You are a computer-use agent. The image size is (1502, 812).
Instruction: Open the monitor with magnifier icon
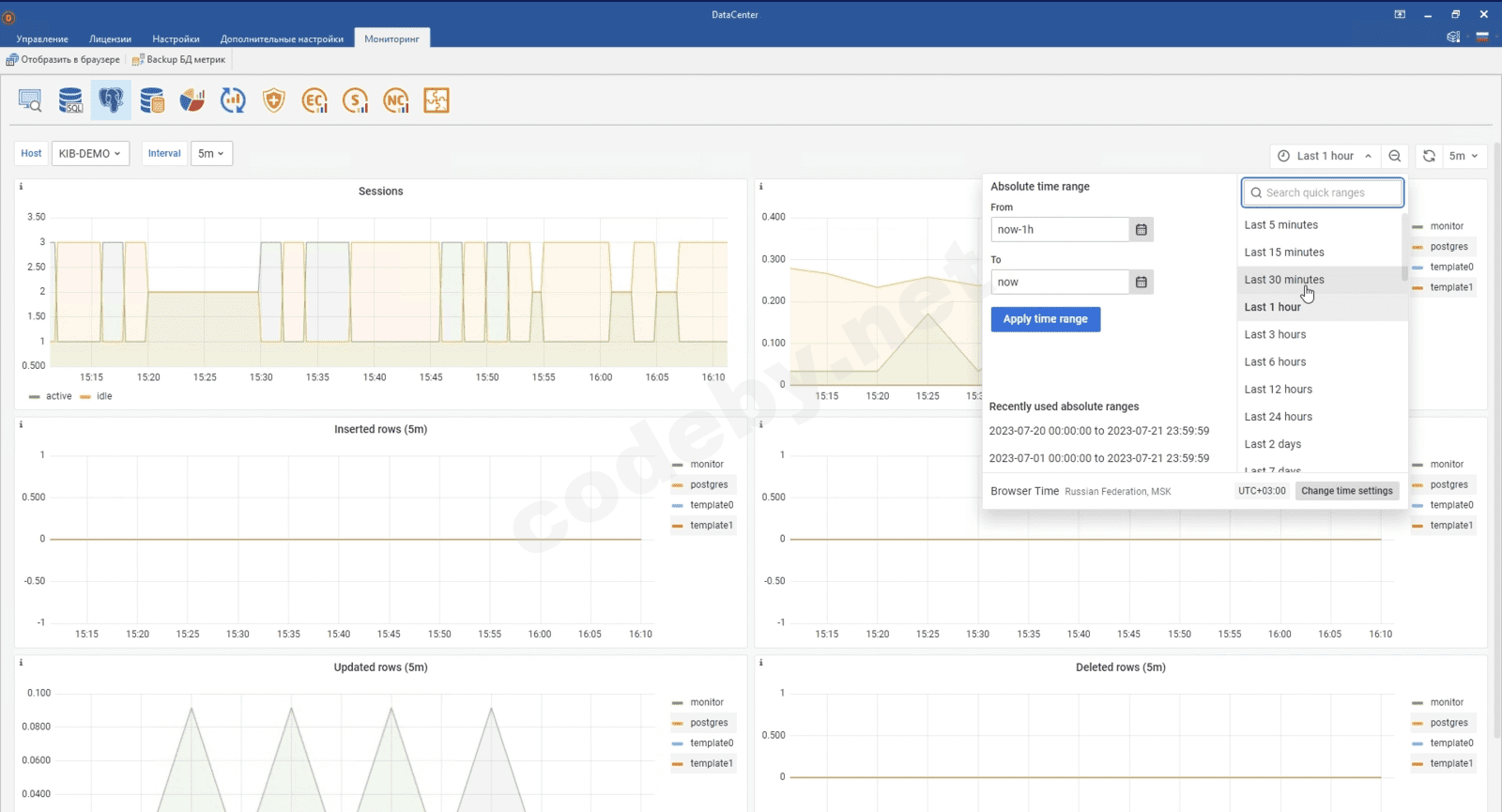[x=30, y=100]
